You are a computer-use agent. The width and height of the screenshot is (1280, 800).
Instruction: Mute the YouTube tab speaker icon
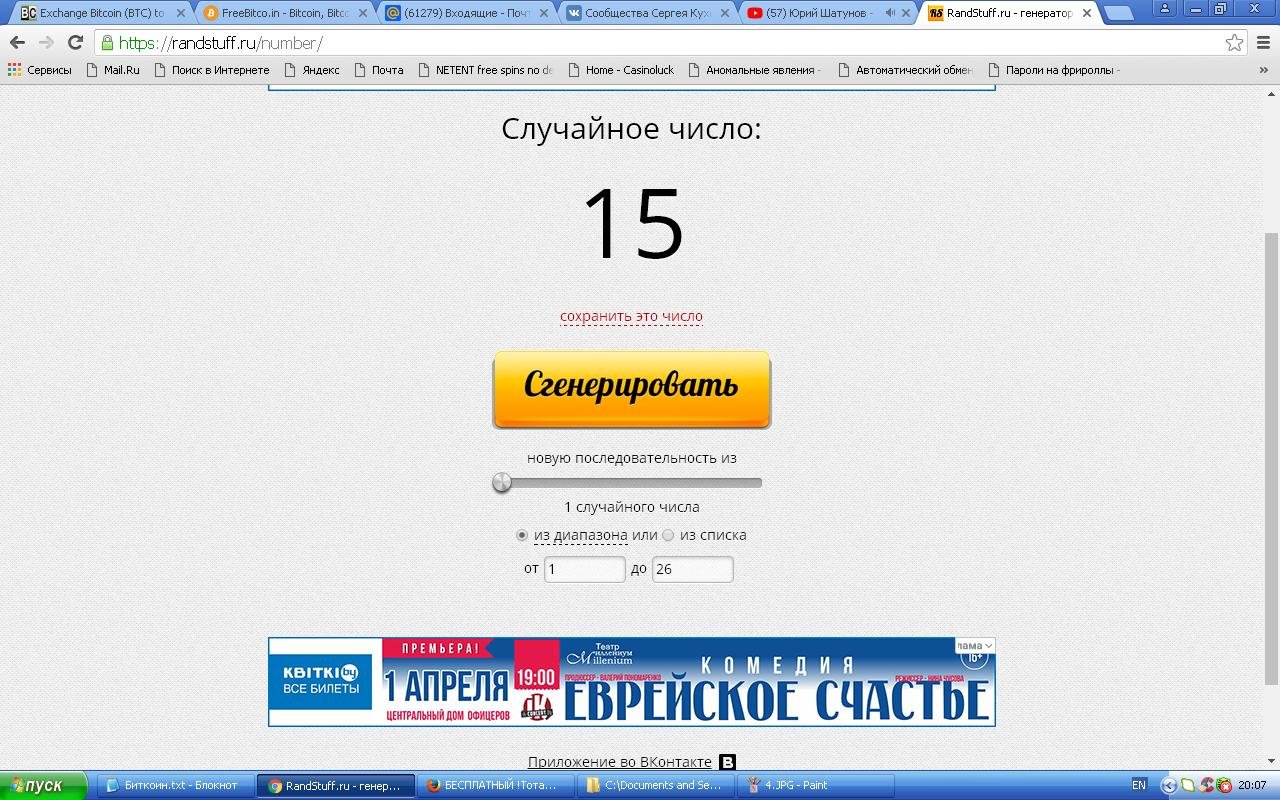(x=890, y=13)
